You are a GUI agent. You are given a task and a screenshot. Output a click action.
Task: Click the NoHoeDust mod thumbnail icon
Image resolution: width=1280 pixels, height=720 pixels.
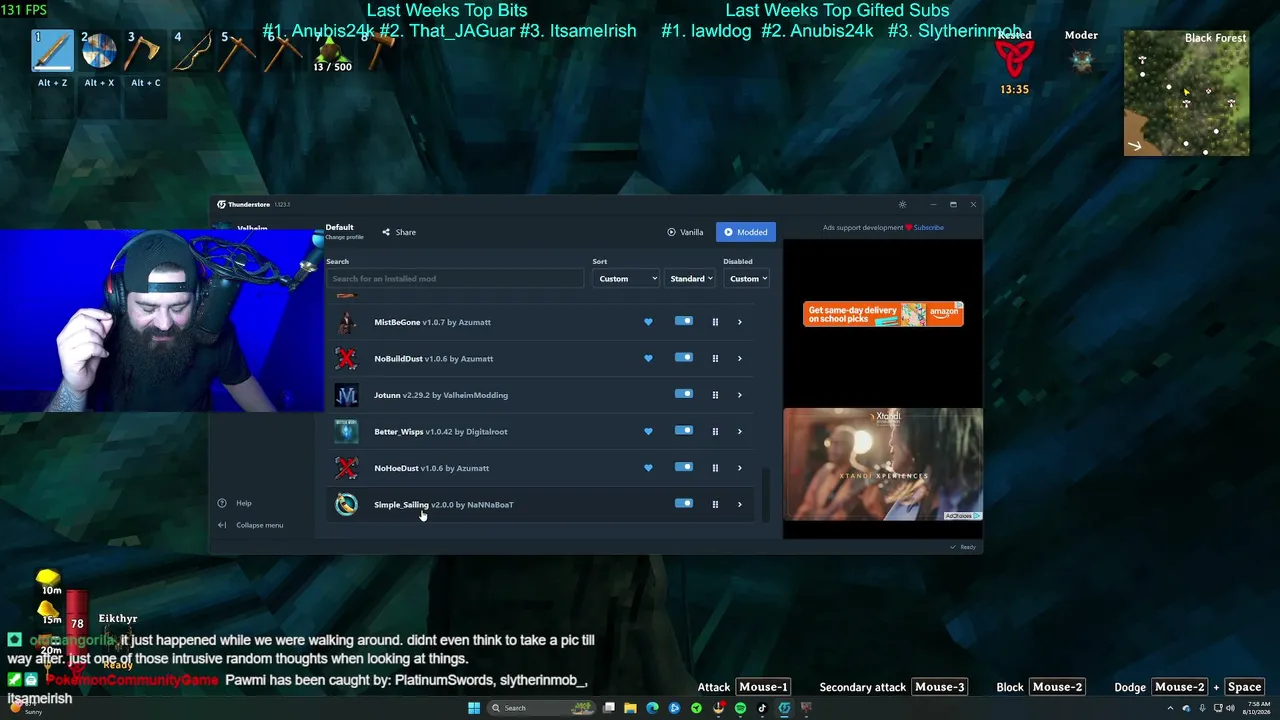coord(346,468)
